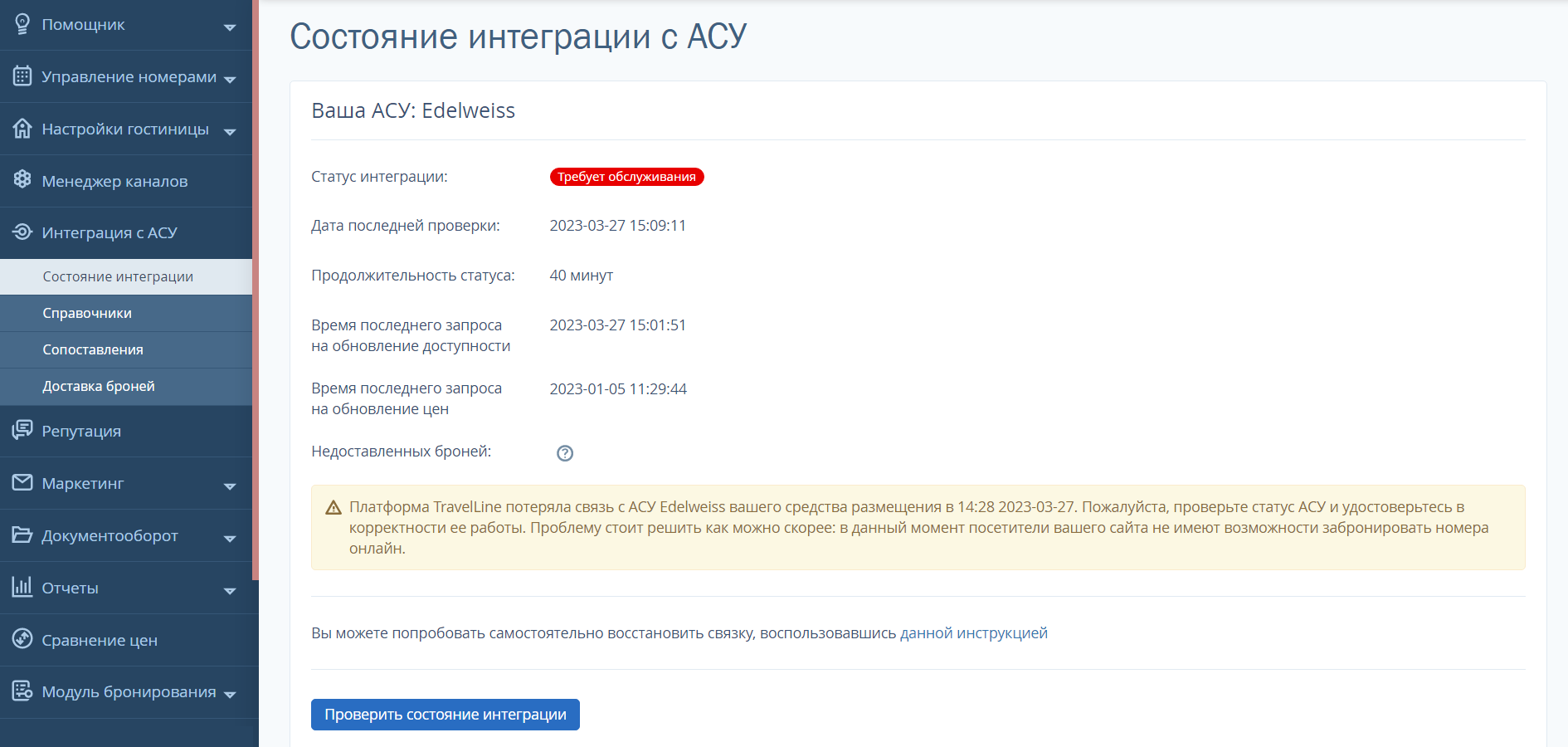Expand the Маркетинг dropdown arrow
The height and width of the screenshot is (747, 1568).
(x=230, y=486)
